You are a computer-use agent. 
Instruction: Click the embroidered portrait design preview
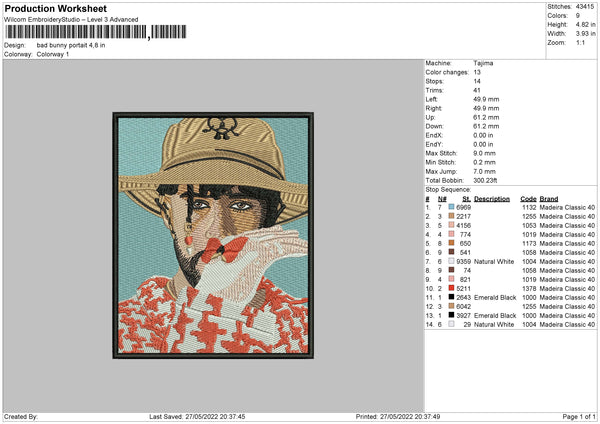click(x=213, y=235)
